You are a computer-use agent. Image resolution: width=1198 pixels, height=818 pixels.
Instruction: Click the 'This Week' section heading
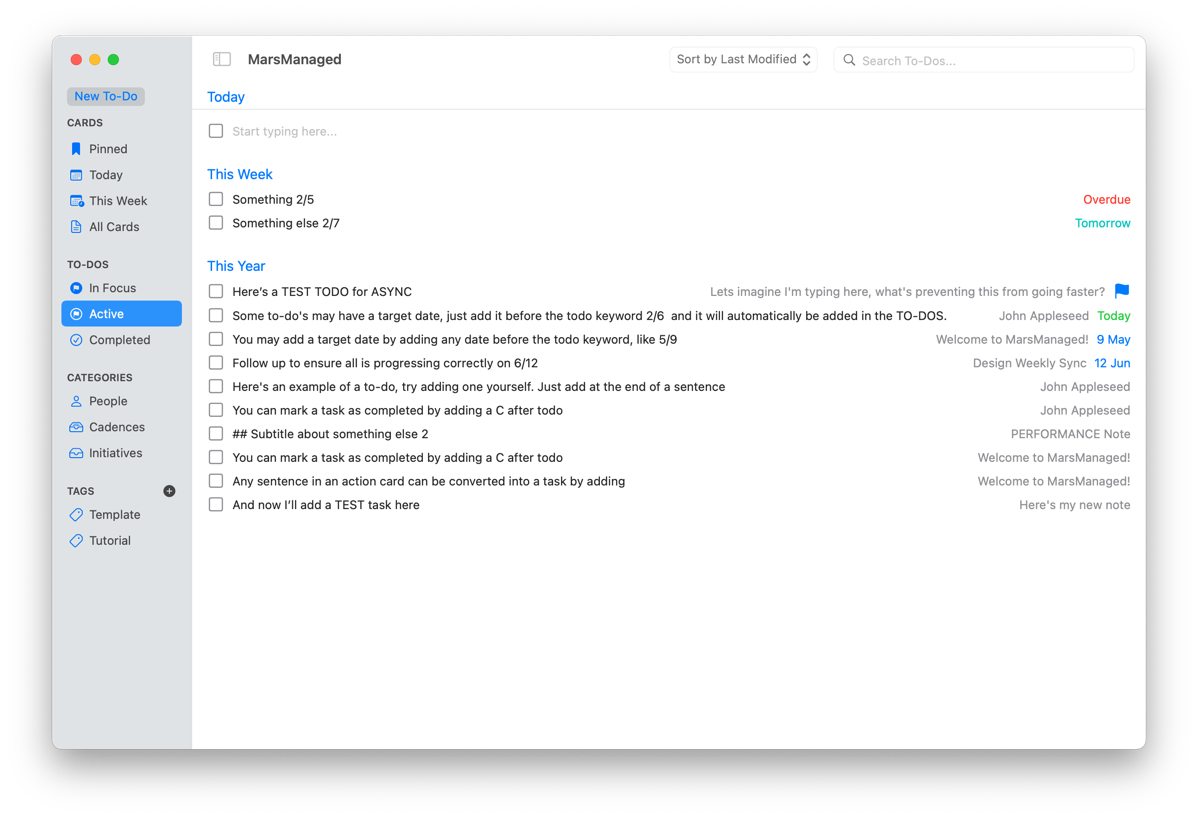click(240, 174)
